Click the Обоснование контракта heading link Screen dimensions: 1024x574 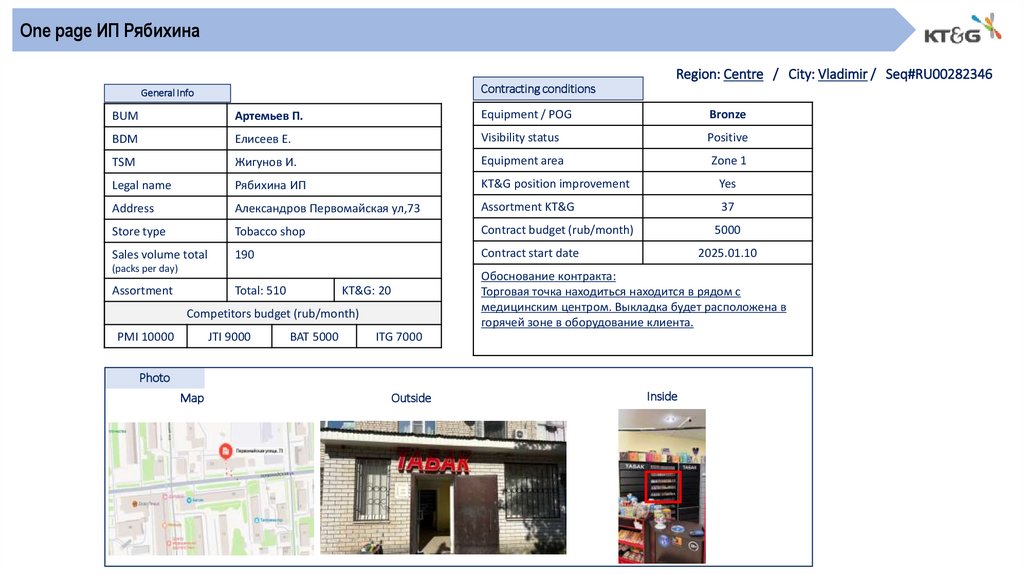tap(548, 276)
